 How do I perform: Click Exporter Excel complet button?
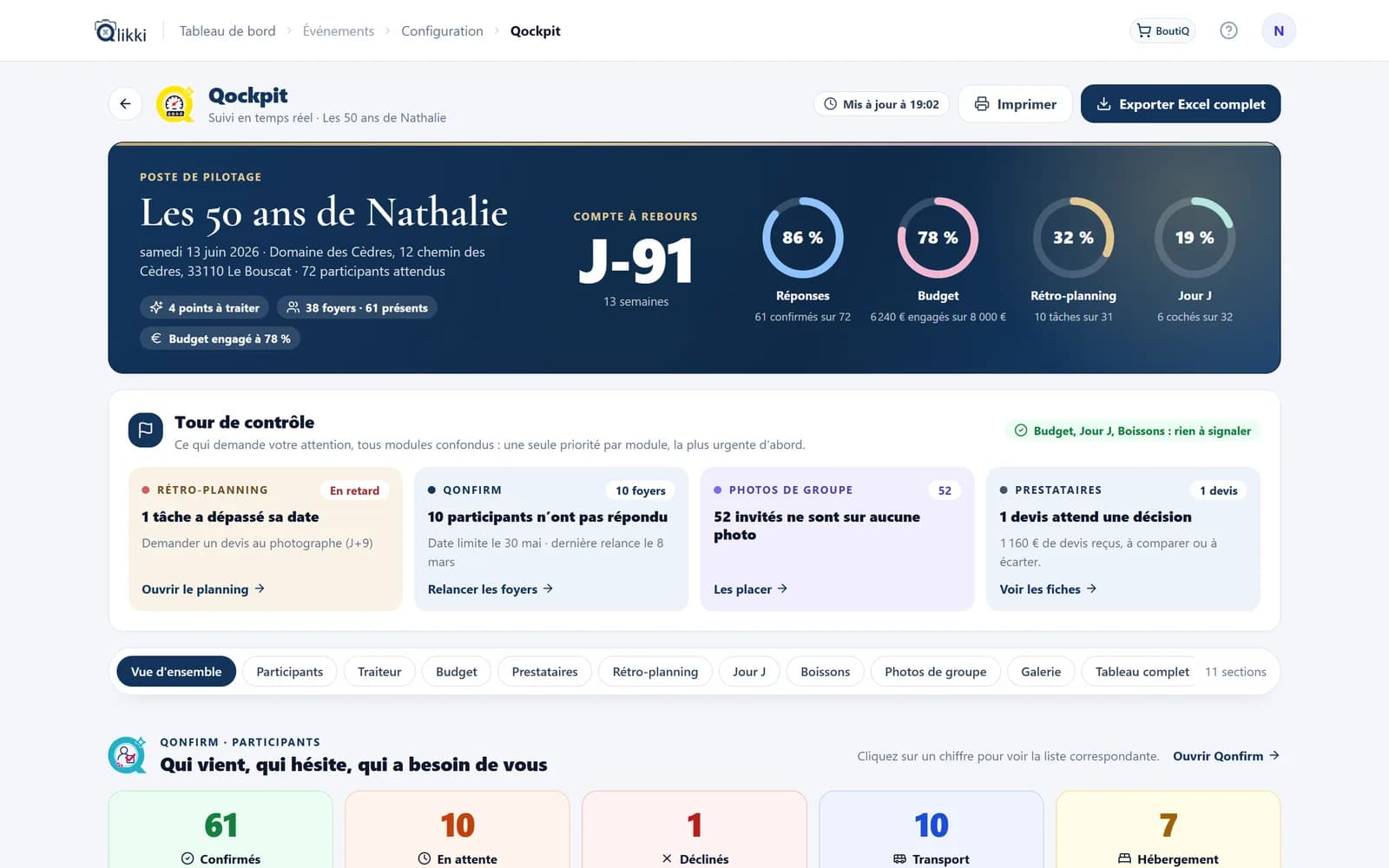pos(1181,104)
